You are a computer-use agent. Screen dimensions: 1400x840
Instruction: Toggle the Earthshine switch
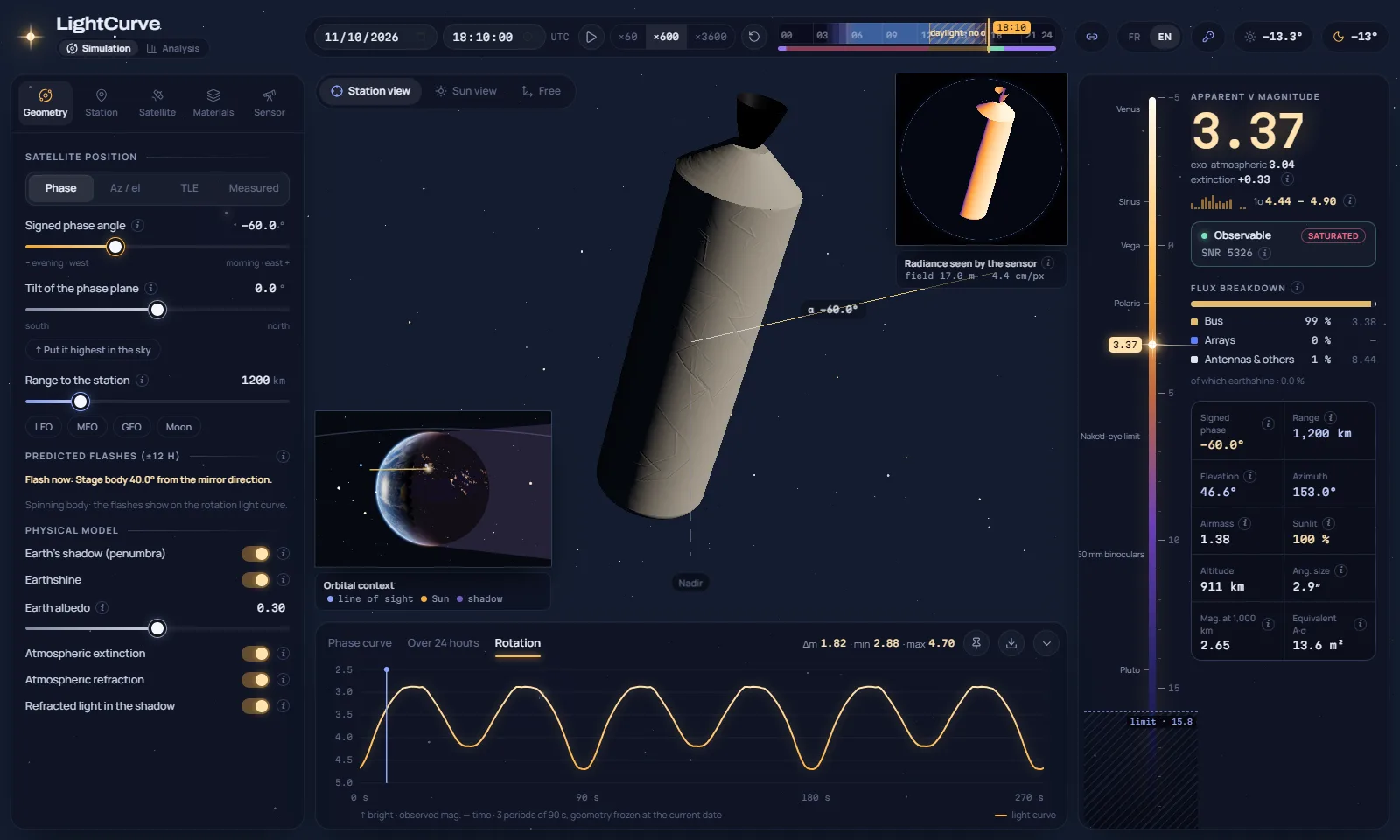point(255,580)
